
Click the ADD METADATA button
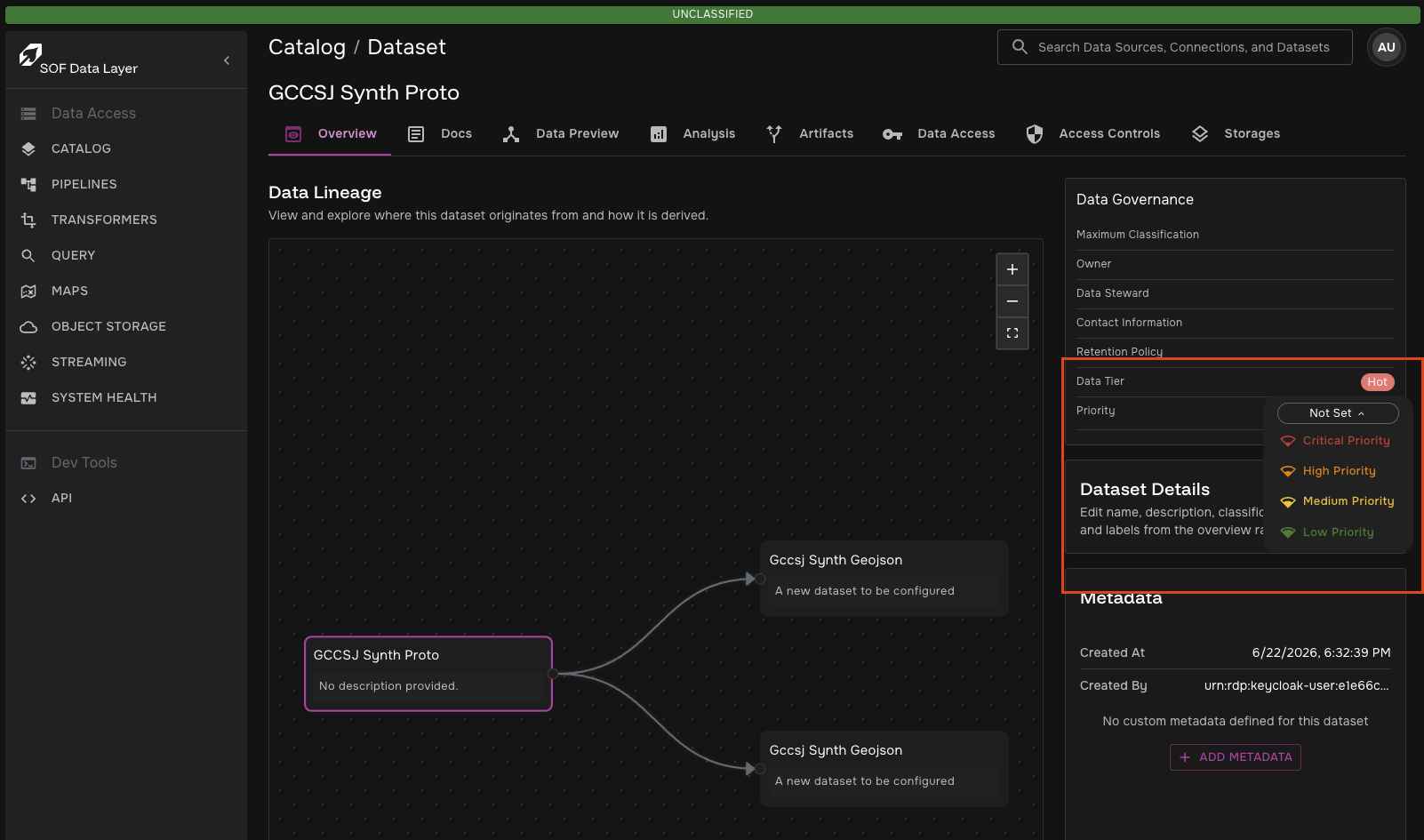[1236, 757]
